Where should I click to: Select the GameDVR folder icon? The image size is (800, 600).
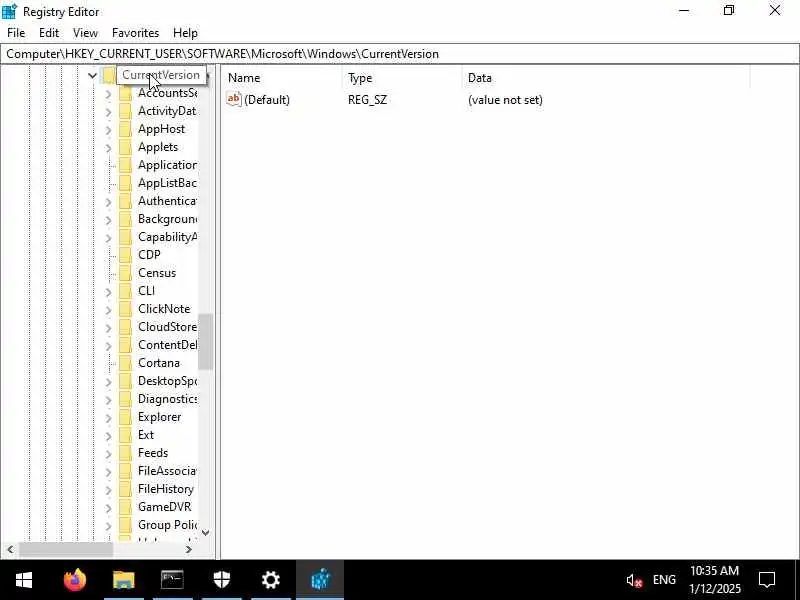coord(125,507)
